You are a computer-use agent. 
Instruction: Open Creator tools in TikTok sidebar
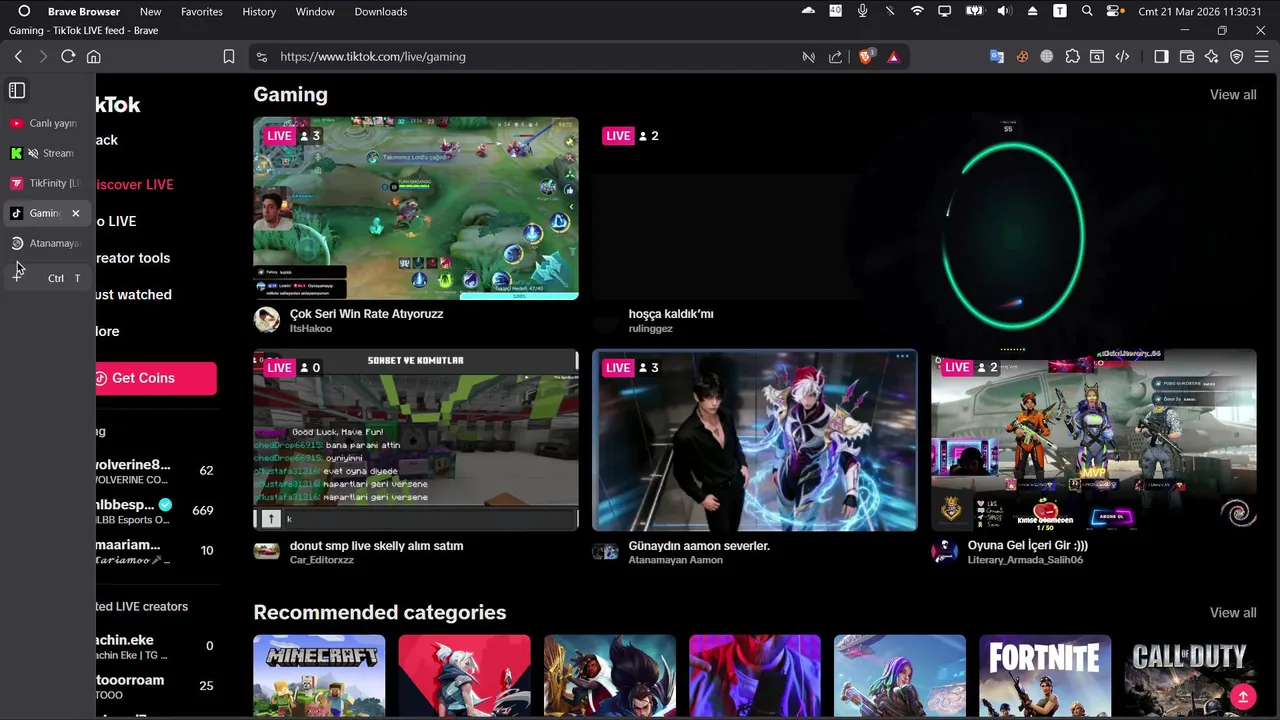click(133, 258)
